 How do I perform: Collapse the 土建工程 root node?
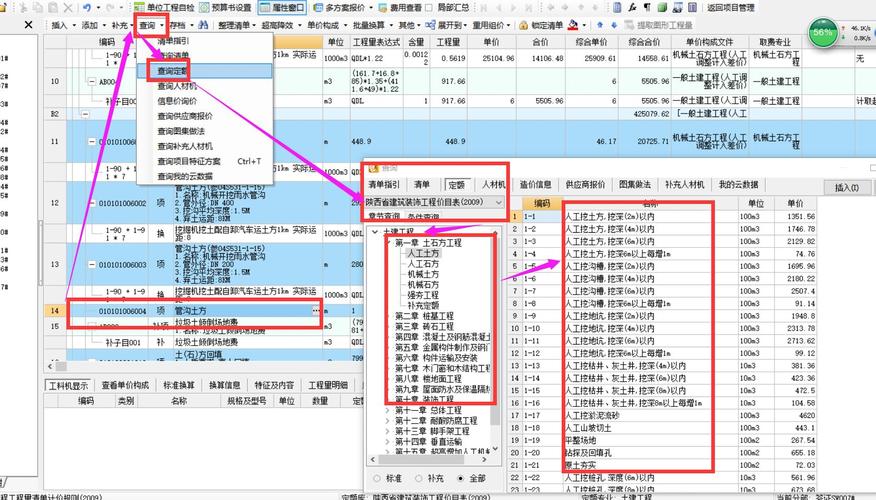point(375,231)
